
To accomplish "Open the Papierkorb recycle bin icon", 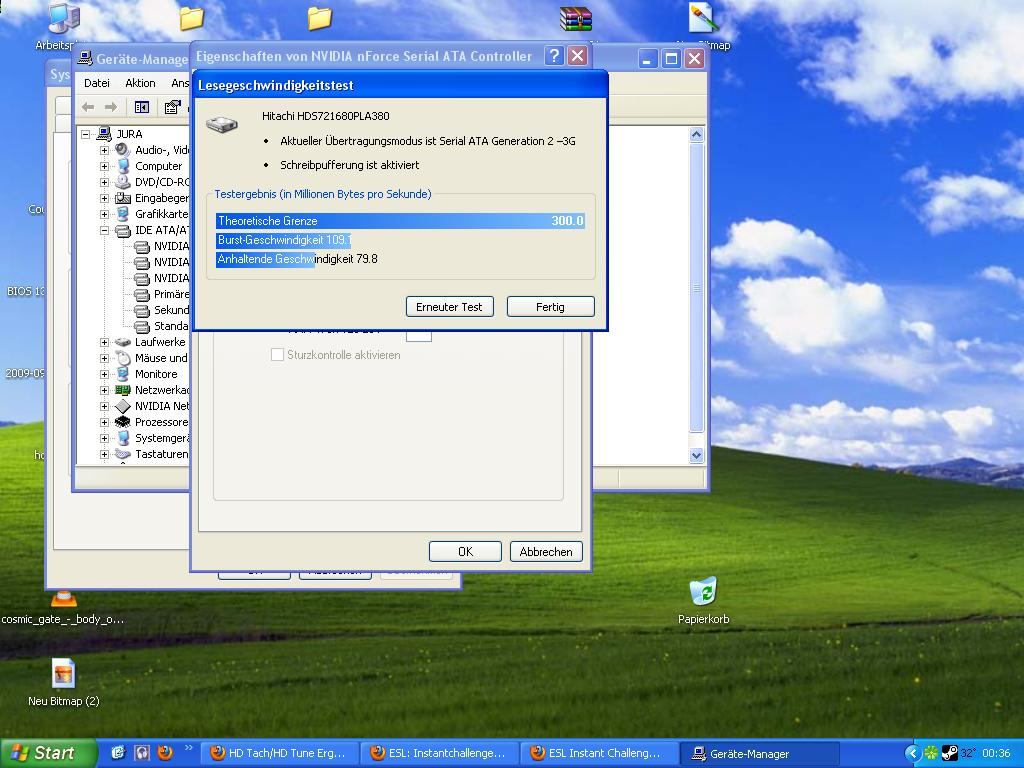I will coord(703,592).
